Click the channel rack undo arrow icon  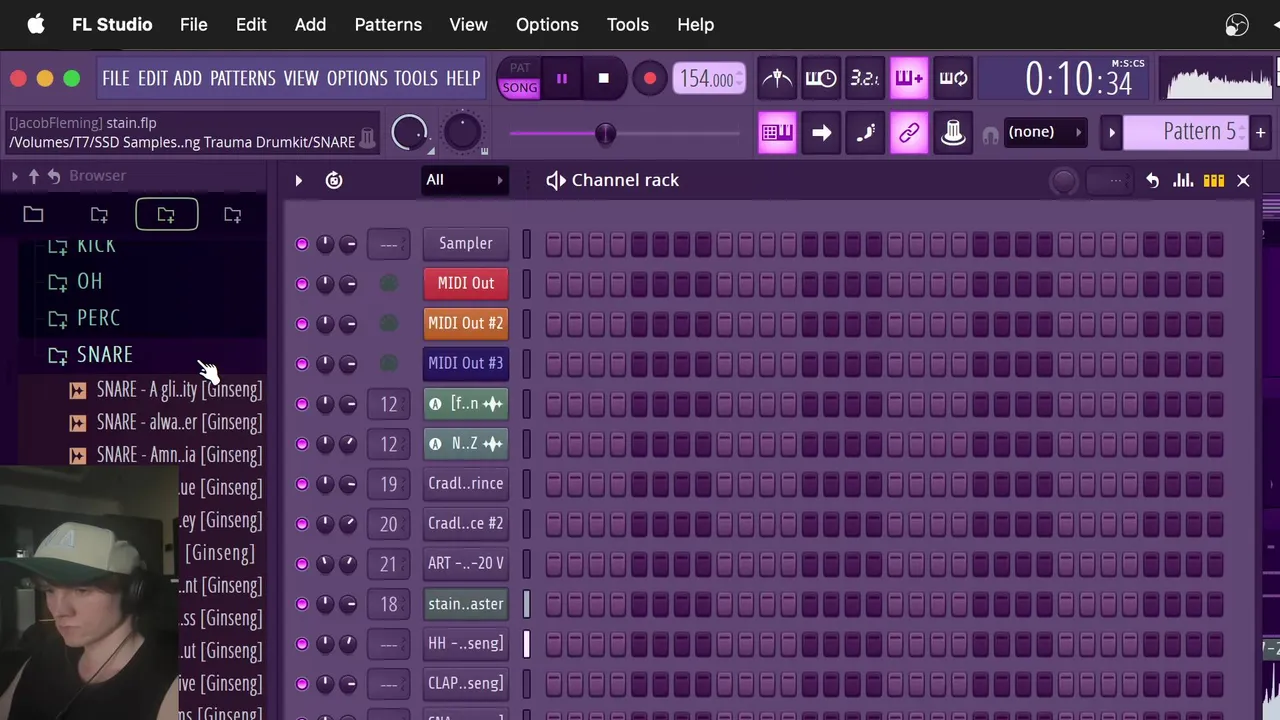1152,181
